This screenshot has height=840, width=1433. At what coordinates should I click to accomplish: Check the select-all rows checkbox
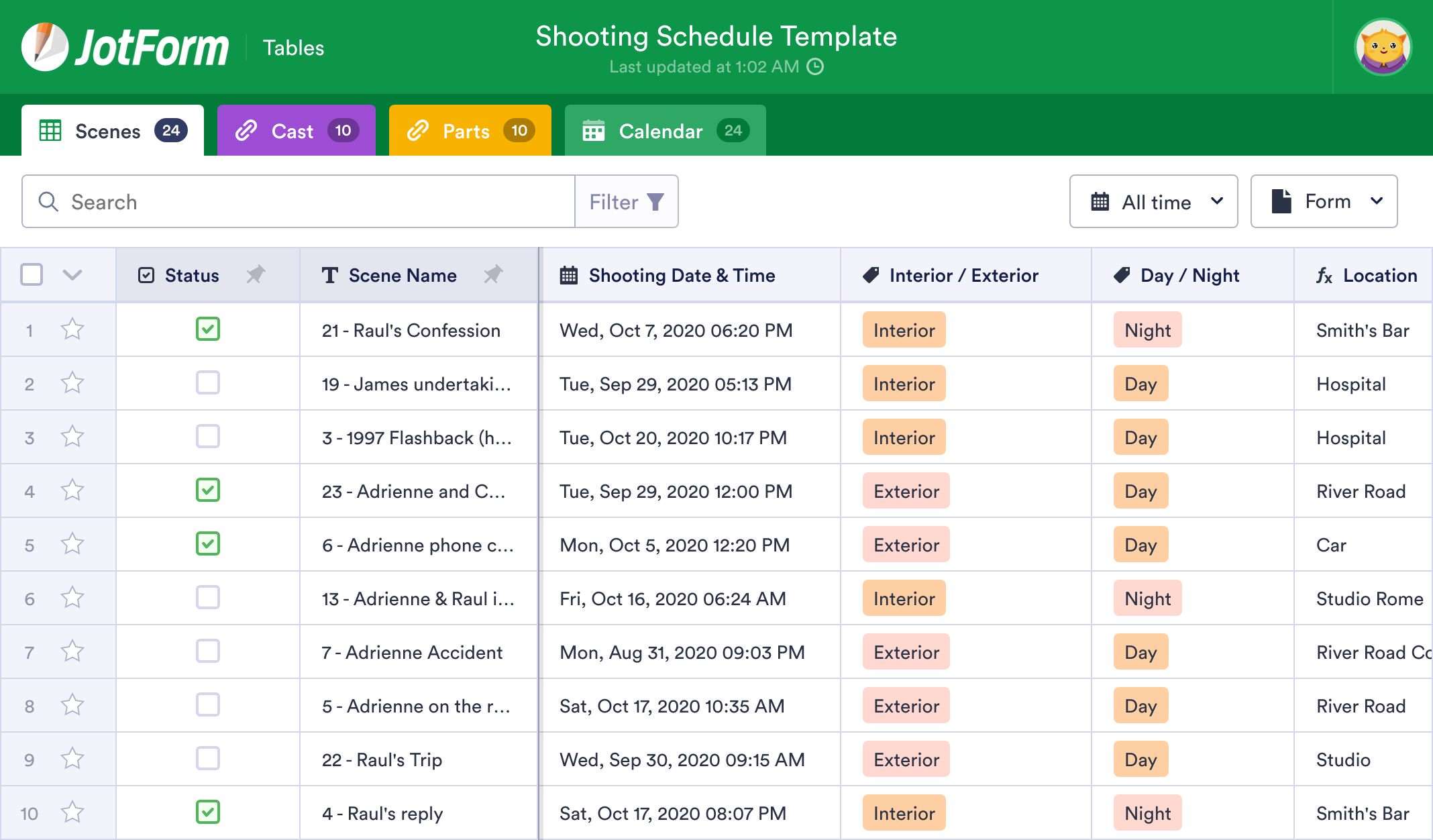pos(32,274)
